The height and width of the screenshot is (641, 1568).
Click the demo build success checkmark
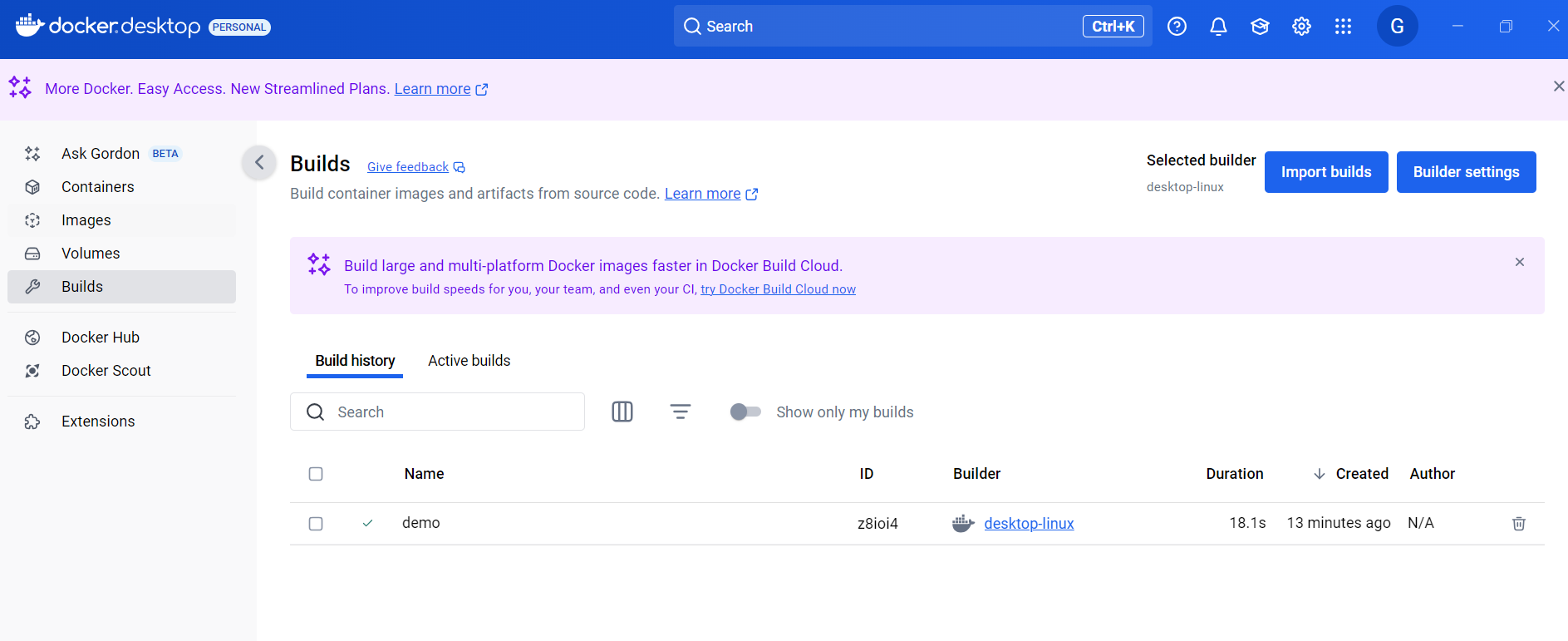point(367,523)
